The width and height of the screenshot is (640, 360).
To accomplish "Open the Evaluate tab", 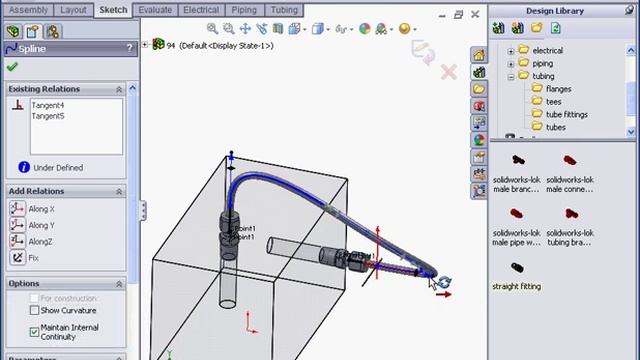I will pyautogui.click(x=155, y=10).
